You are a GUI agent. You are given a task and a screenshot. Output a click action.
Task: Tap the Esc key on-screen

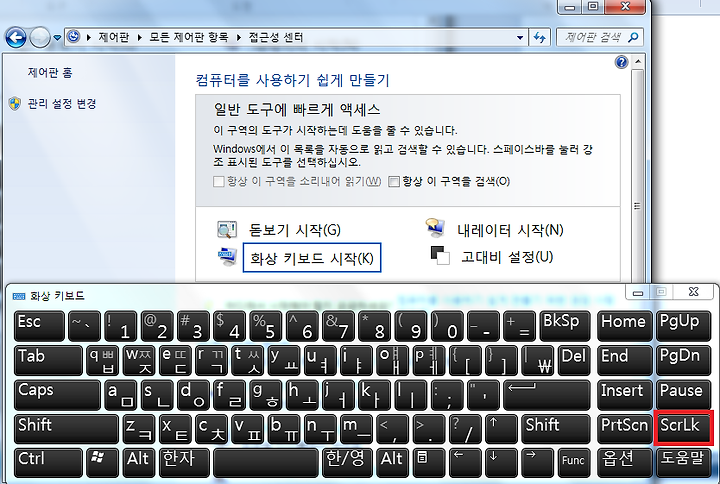[39, 326]
